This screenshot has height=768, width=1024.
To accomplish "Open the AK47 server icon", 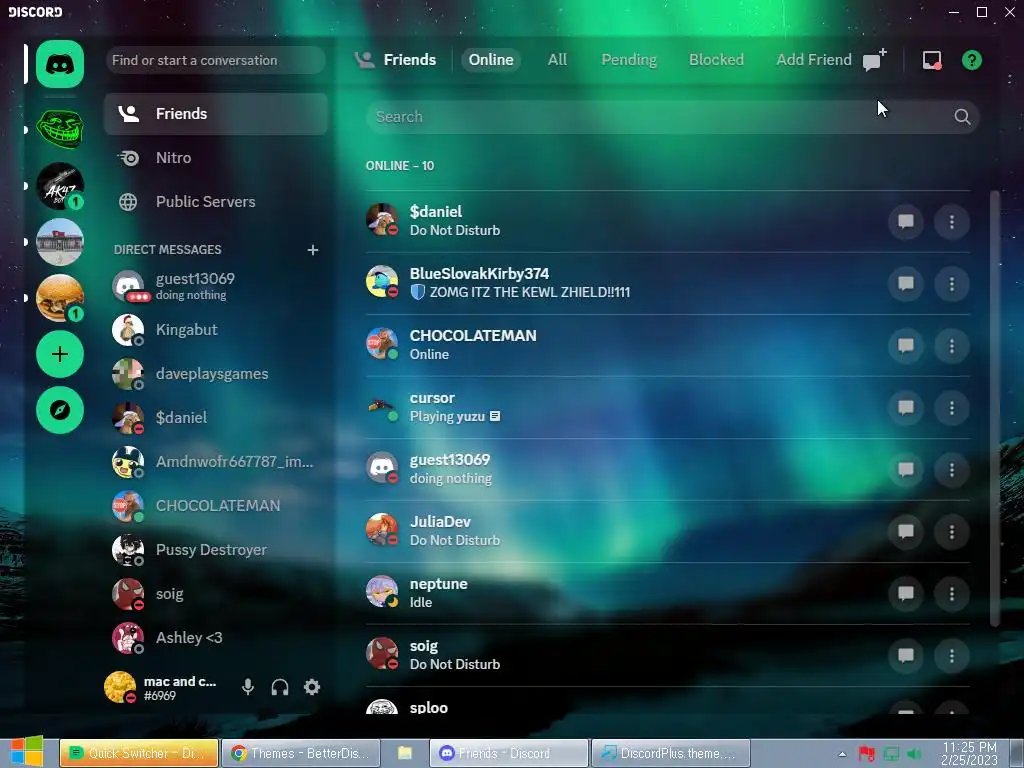I will pyautogui.click(x=59, y=185).
